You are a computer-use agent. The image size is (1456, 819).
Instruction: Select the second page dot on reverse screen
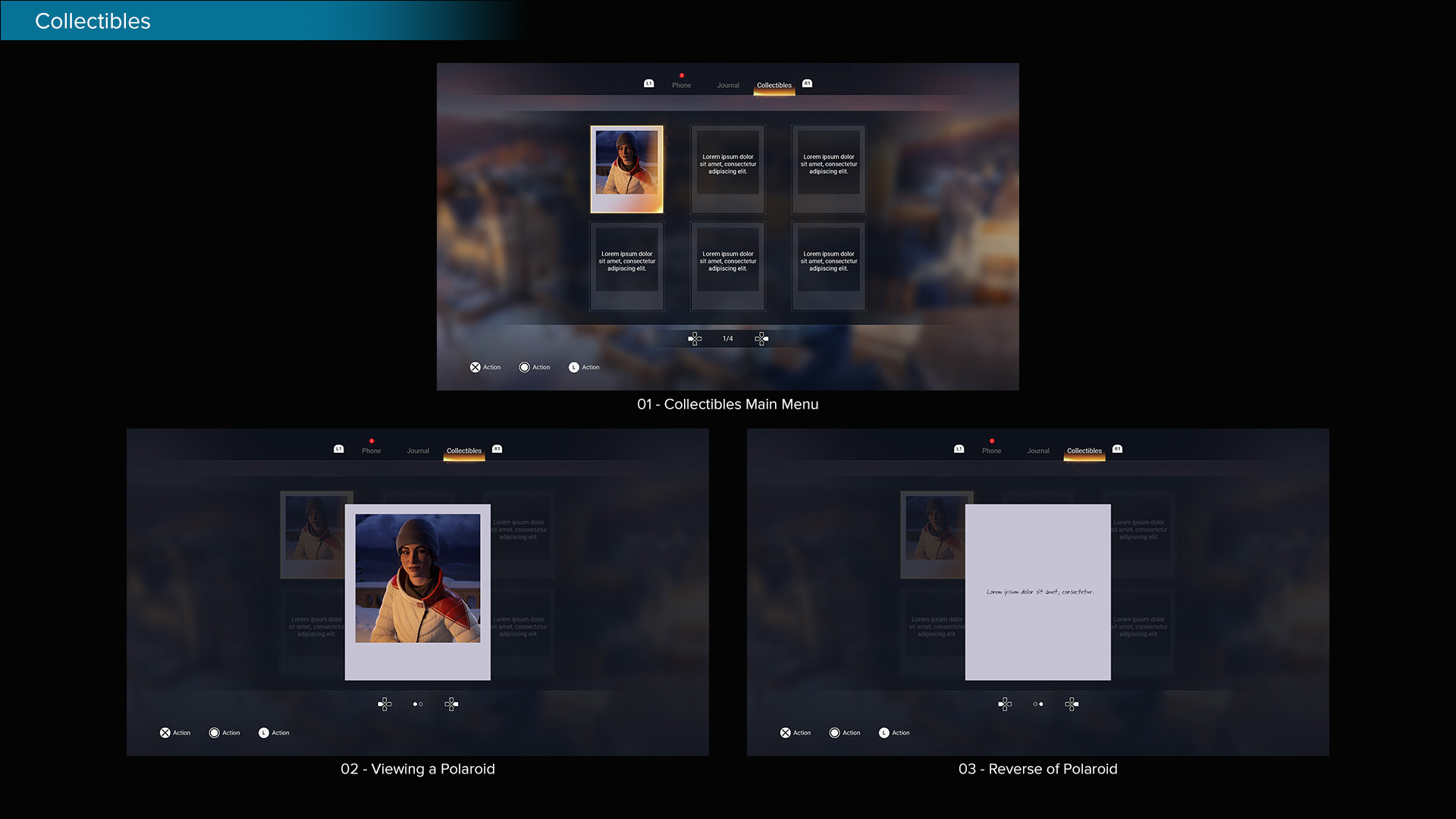(x=1040, y=704)
